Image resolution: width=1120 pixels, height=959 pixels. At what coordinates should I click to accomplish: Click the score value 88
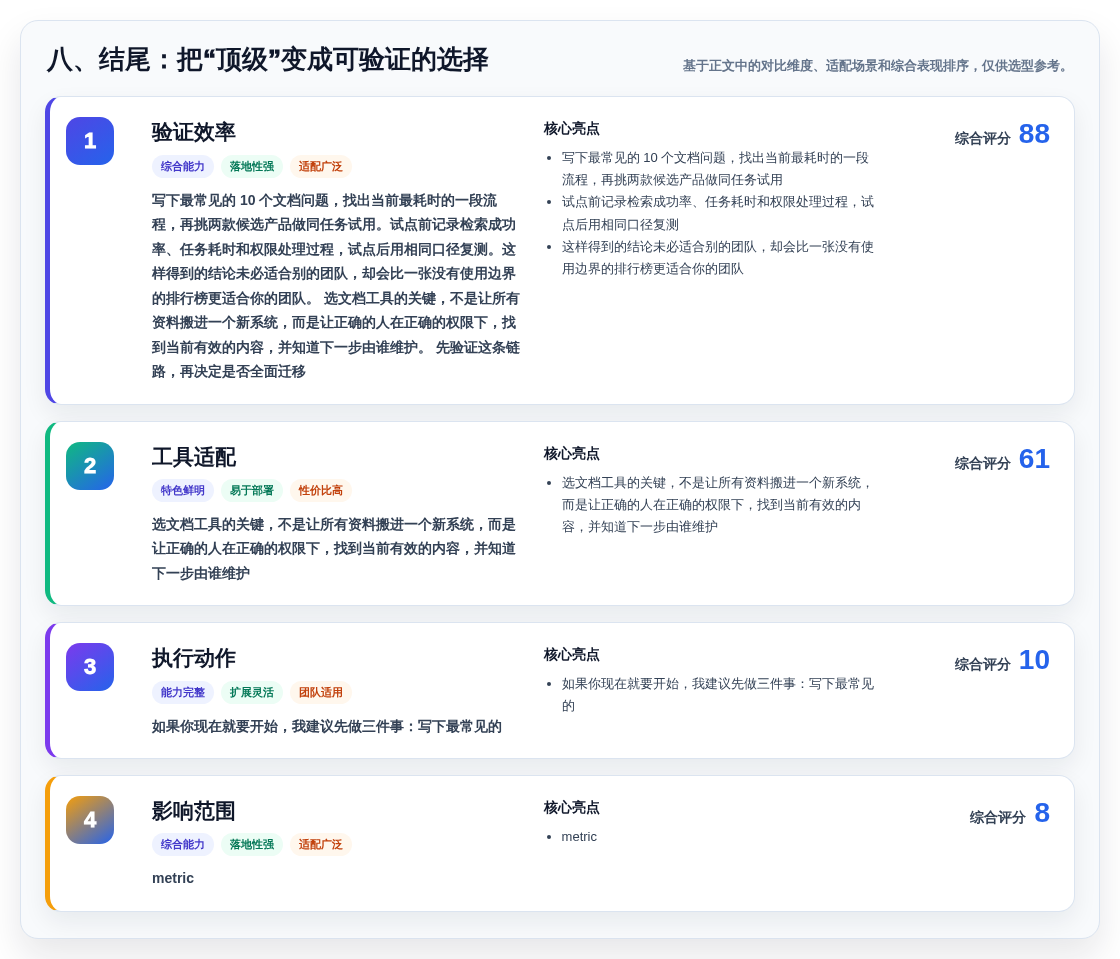pyautogui.click(x=1034, y=134)
